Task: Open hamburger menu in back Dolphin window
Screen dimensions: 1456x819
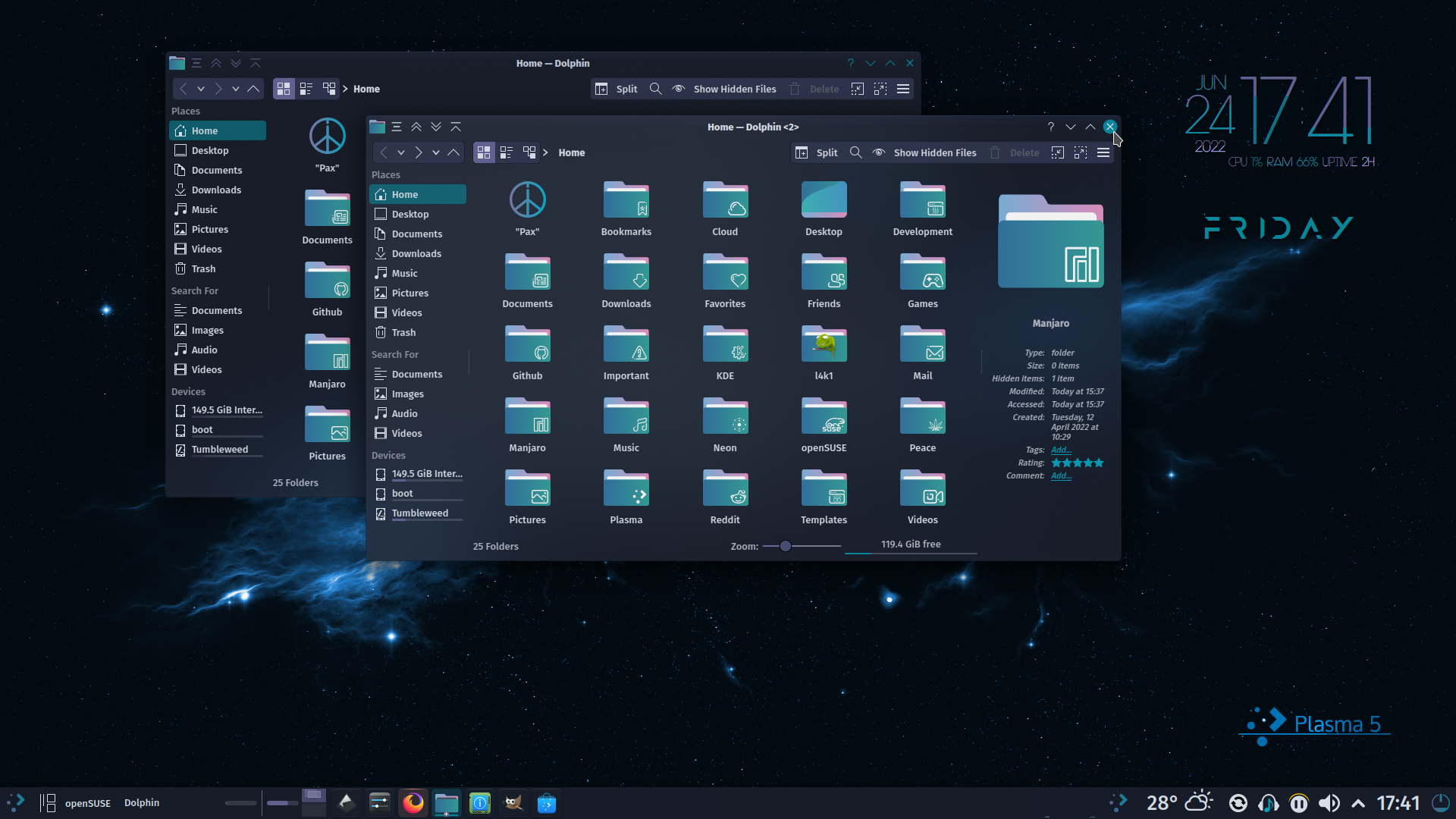Action: coord(903,89)
